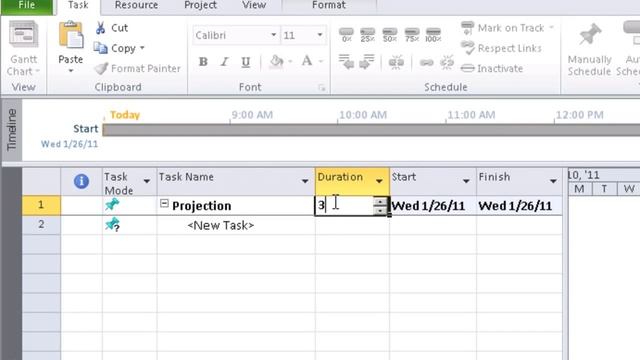Choose the background fill color bucket
Screen dimensions: 640x360
click(276, 62)
